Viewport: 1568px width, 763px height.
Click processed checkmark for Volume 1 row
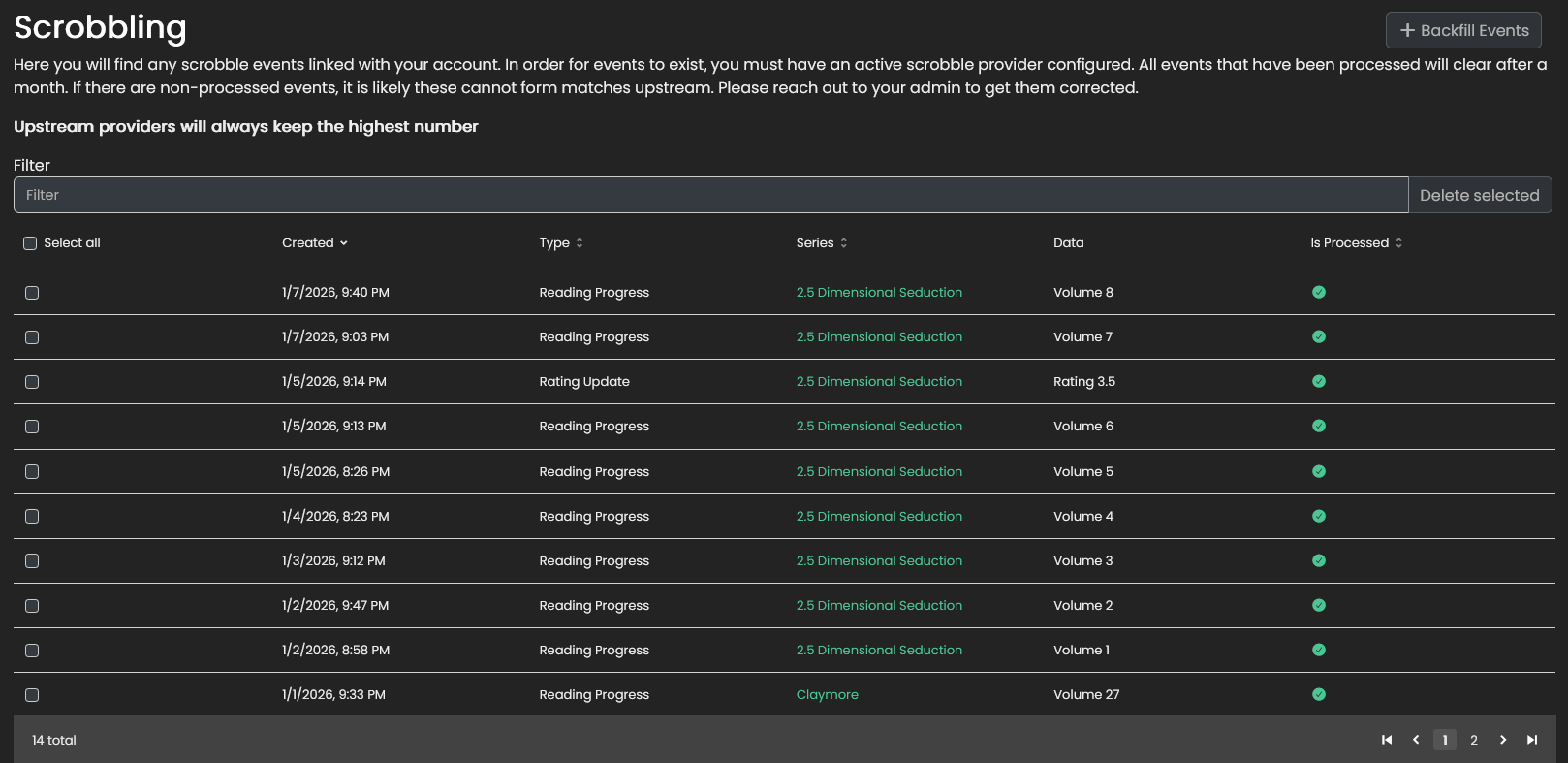1319,650
